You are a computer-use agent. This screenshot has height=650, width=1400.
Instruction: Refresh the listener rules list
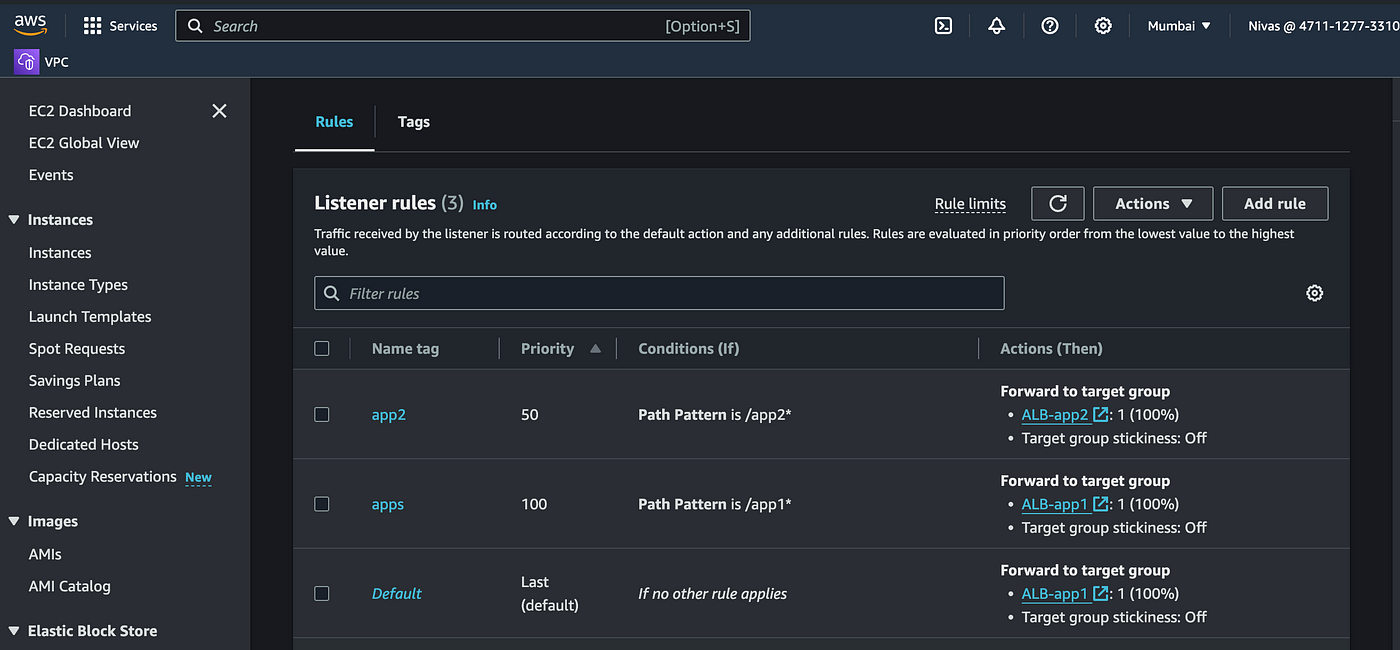coord(1058,203)
